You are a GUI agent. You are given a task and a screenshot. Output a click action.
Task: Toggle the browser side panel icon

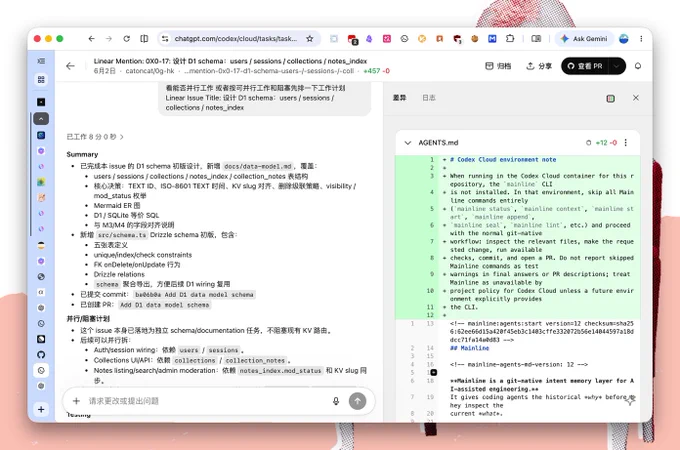click(536, 39)
